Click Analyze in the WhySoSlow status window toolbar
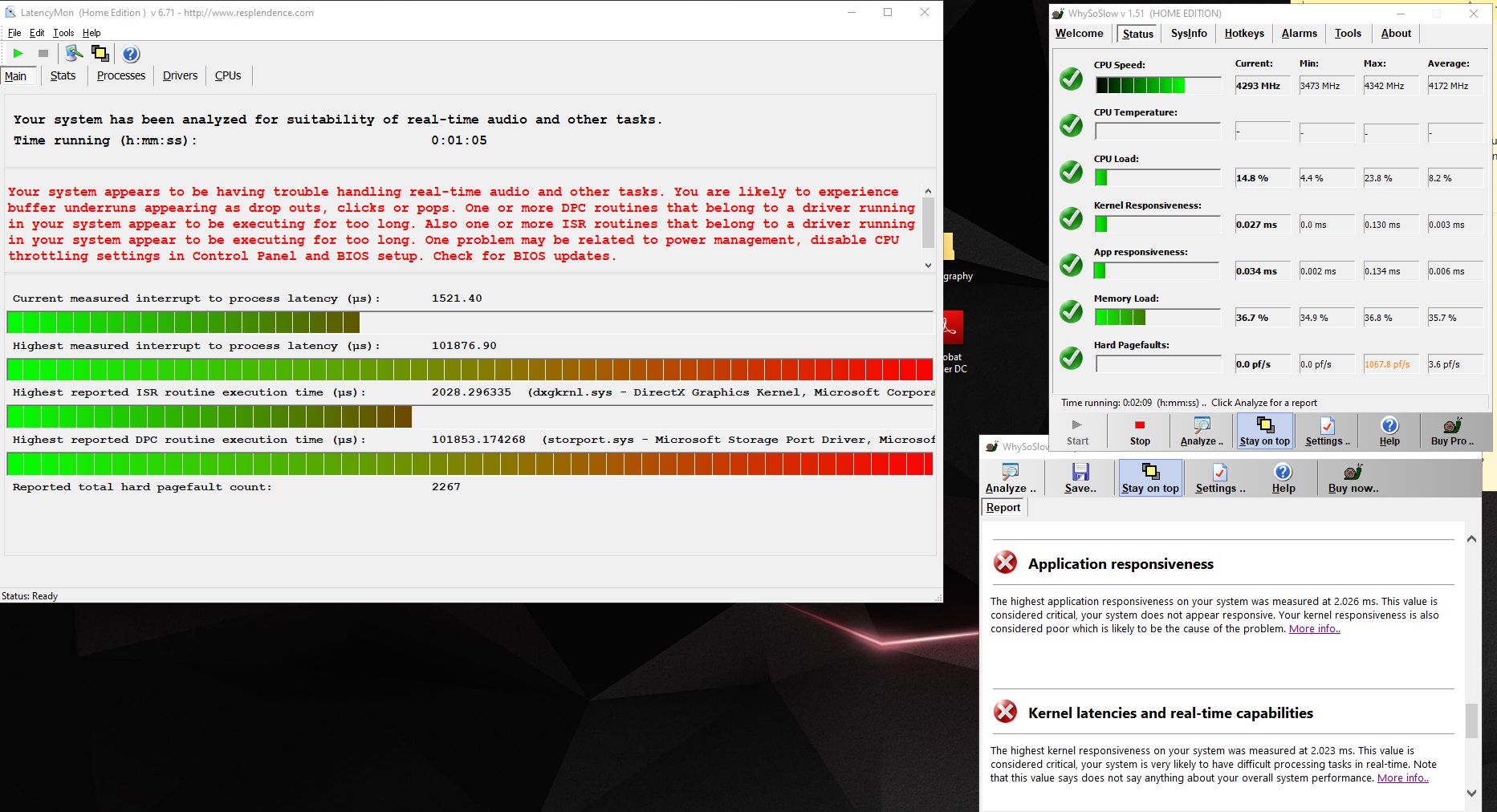 [1202, 432]
